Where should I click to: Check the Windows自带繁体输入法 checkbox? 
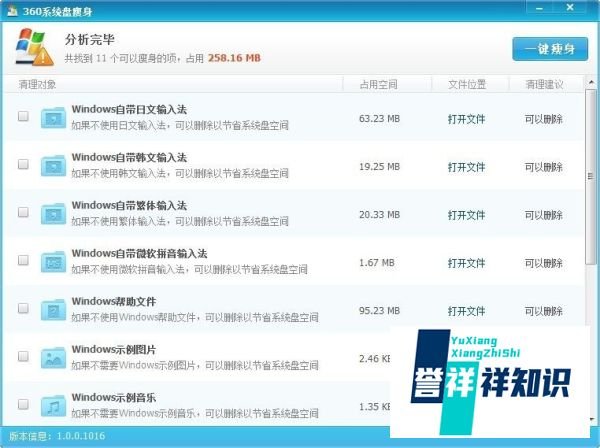(23, 212)
